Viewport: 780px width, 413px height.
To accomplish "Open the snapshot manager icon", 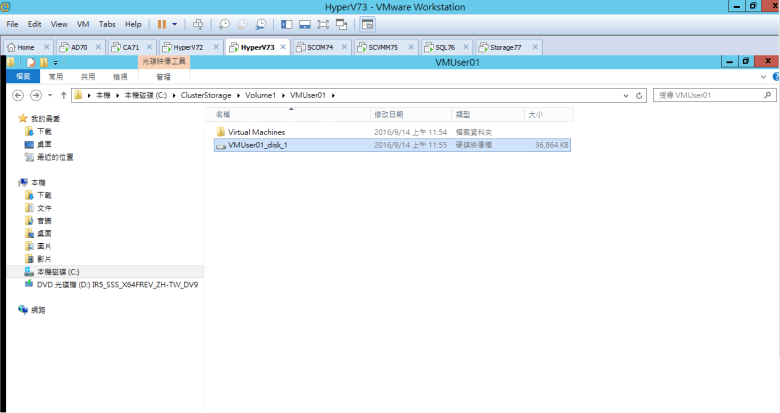I will (x=261, y=23).
